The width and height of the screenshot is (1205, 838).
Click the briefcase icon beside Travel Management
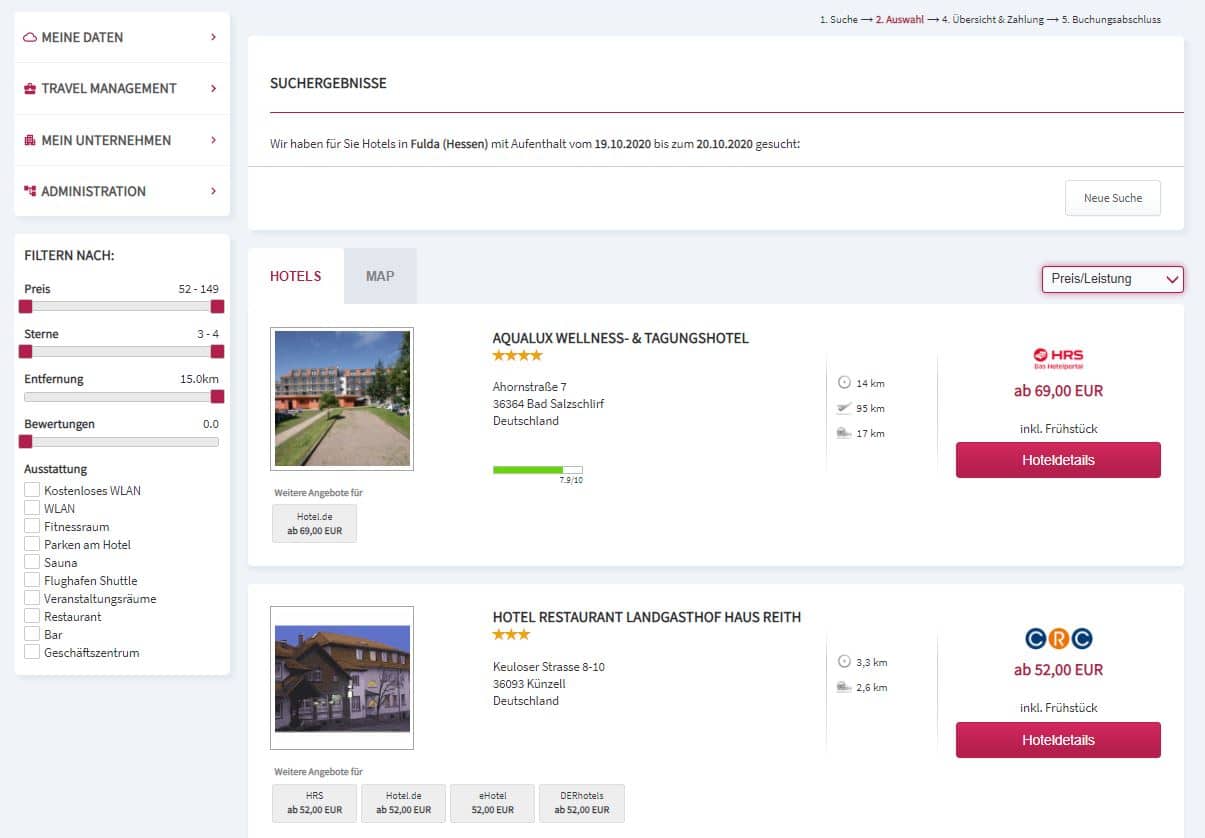(30, 89)
